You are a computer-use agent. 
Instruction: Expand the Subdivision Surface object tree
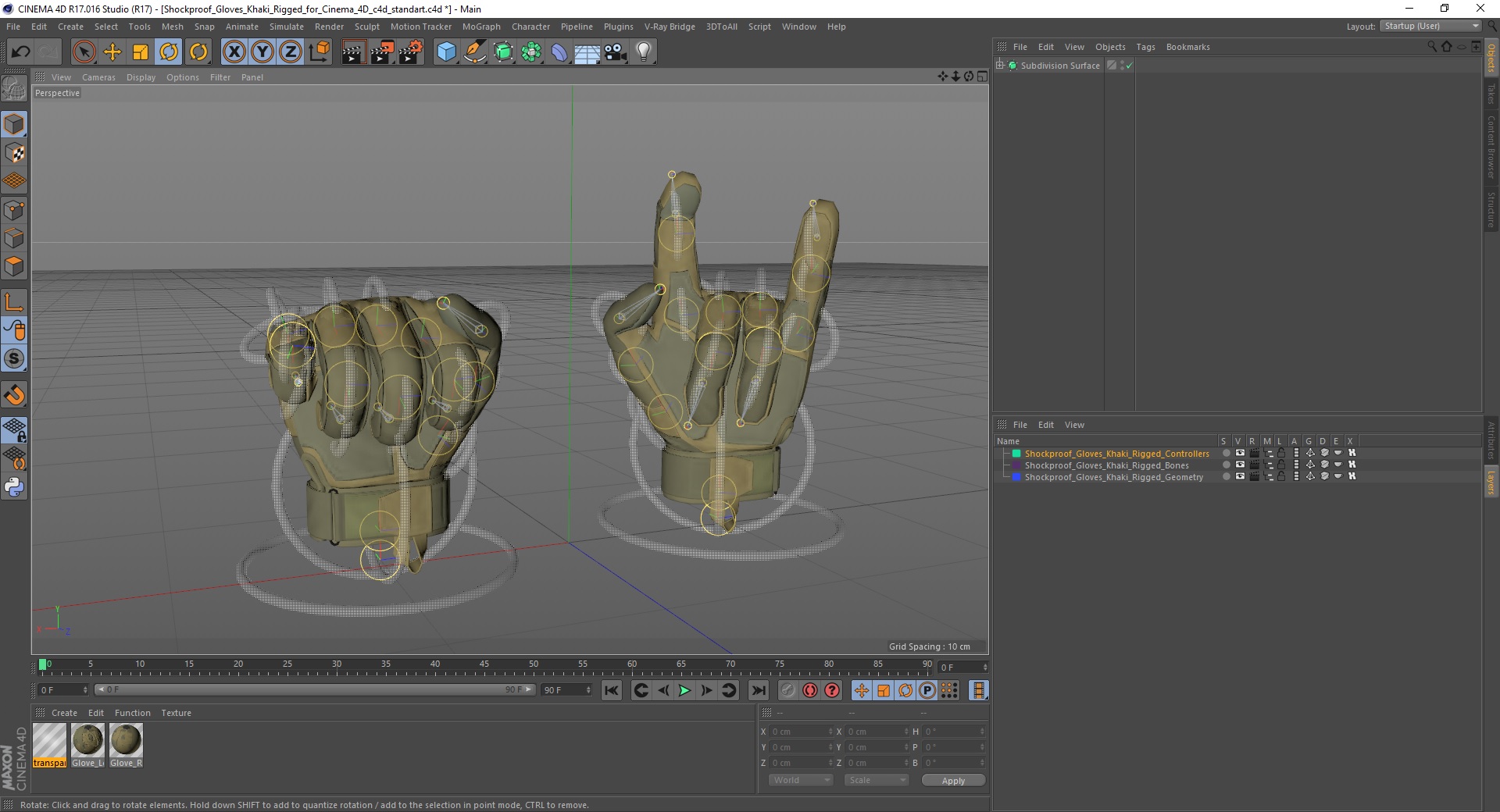pos(1000,65)
